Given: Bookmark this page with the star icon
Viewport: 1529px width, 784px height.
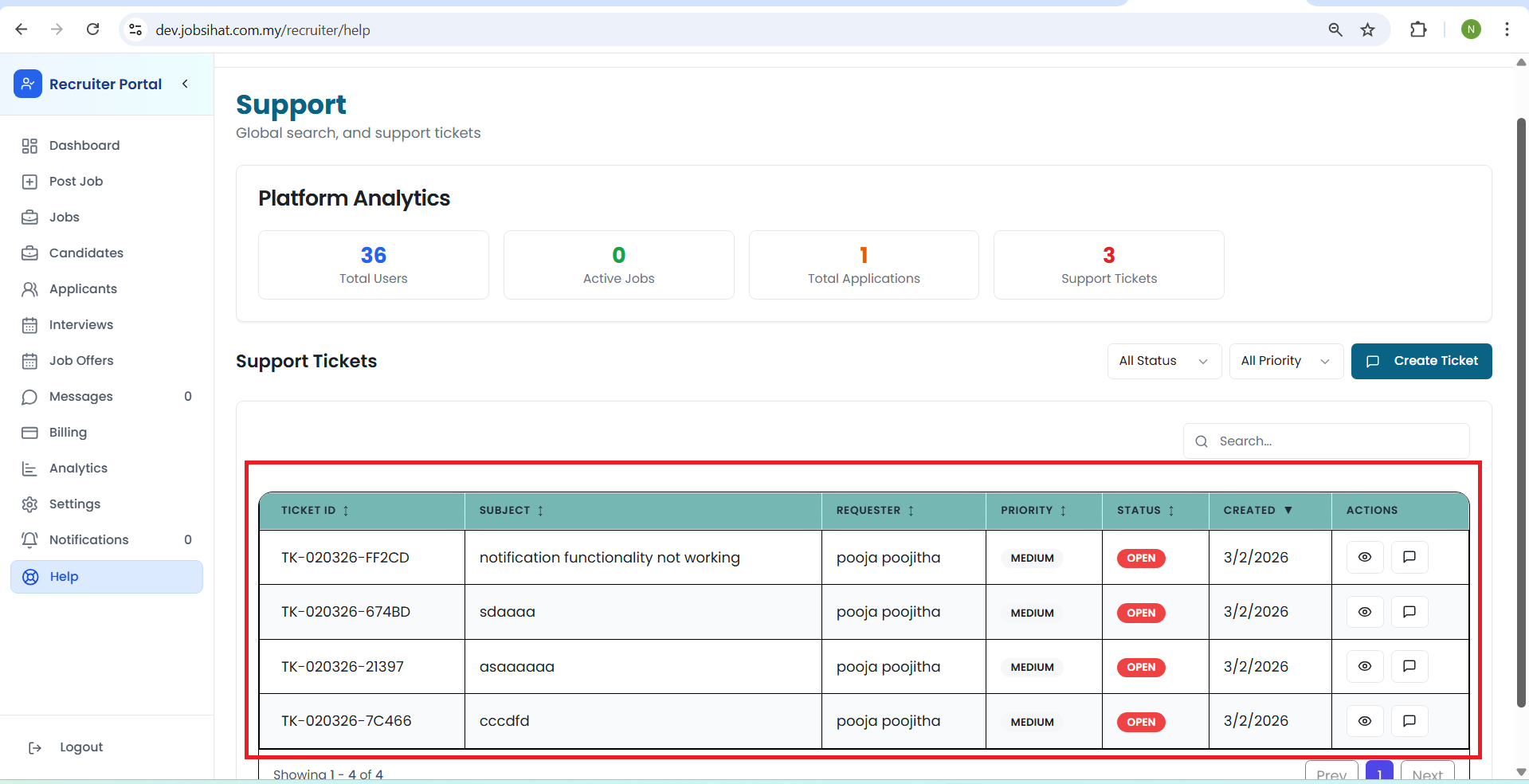Looking at the screenshot, I should pyautogui.click(x=1368, y=30).
